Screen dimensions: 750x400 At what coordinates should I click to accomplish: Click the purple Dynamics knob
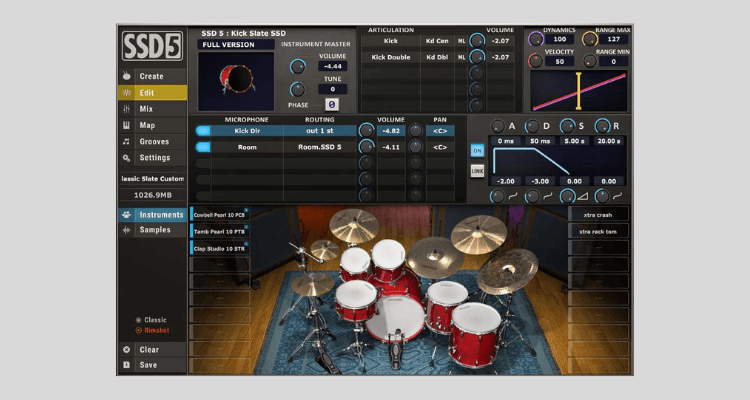(x=536, y=39)
